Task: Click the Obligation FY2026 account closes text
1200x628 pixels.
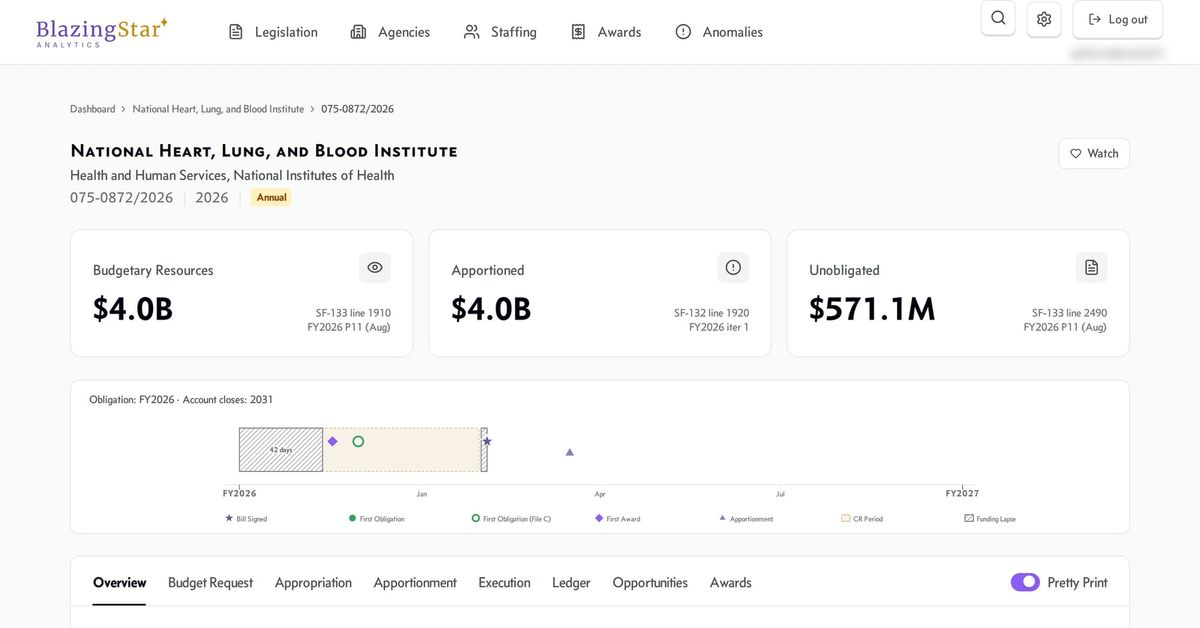Action: pyautogui.click(x=181, y=400)
